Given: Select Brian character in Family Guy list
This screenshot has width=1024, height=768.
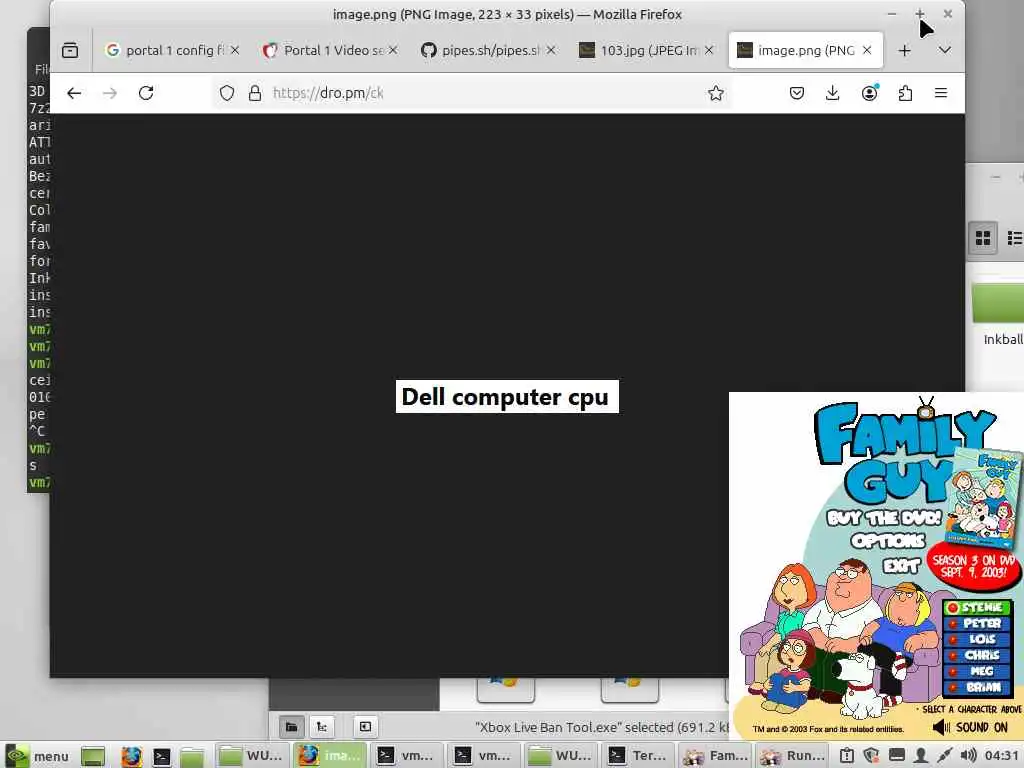Looking at the screenshot, I should tap(977, 687).
